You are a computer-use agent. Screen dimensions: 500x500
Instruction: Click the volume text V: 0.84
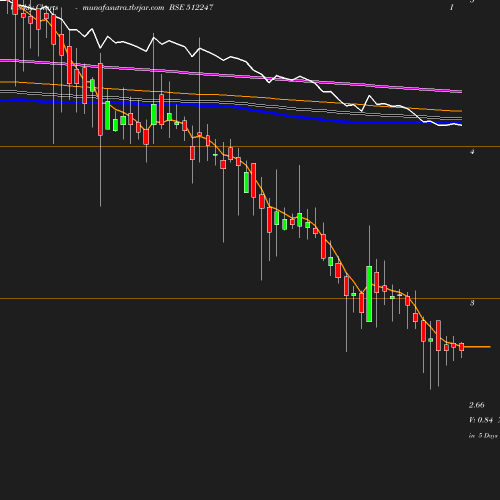coord(481,420)
